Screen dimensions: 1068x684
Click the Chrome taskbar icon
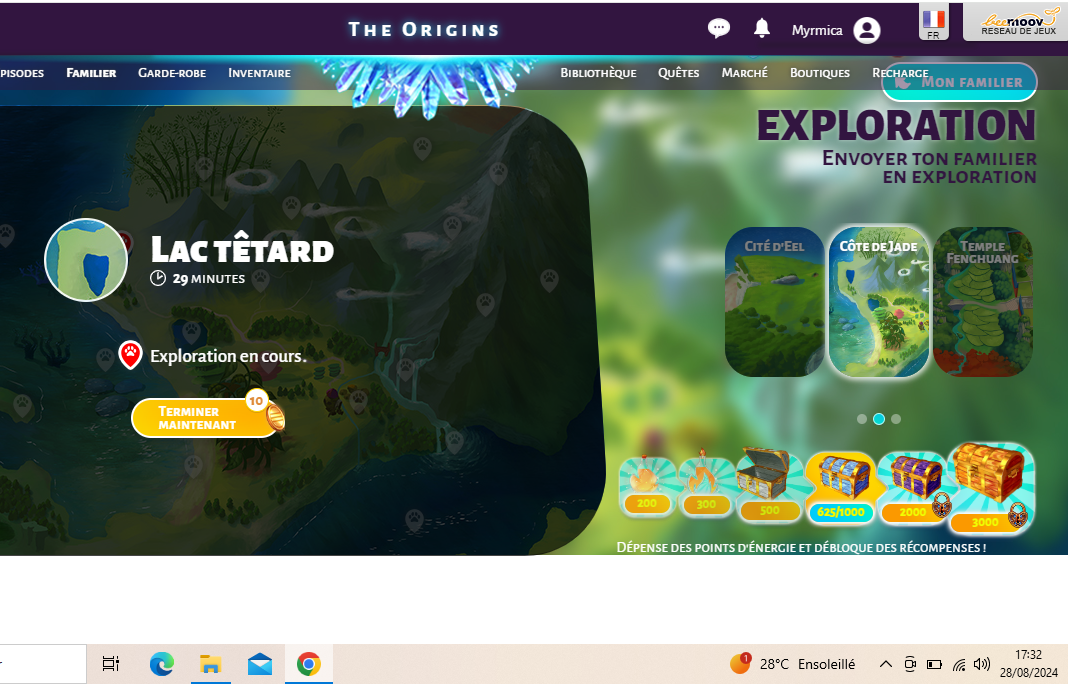(x=309, y=664)
